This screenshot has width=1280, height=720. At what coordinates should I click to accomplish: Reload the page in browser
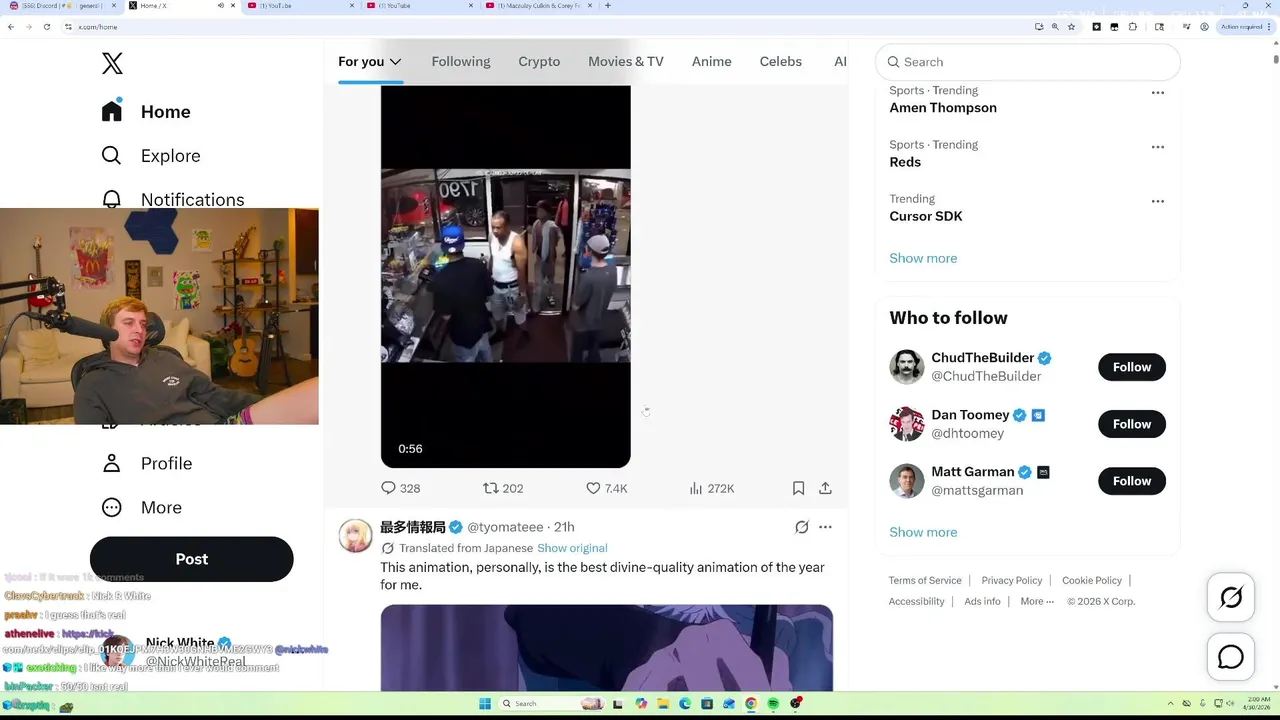pos(47,27)
